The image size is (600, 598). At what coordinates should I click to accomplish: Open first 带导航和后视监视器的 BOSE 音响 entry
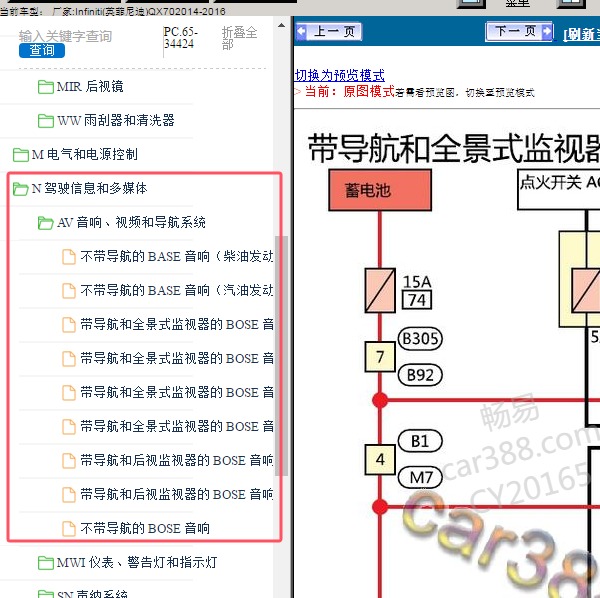coord(176,461)
